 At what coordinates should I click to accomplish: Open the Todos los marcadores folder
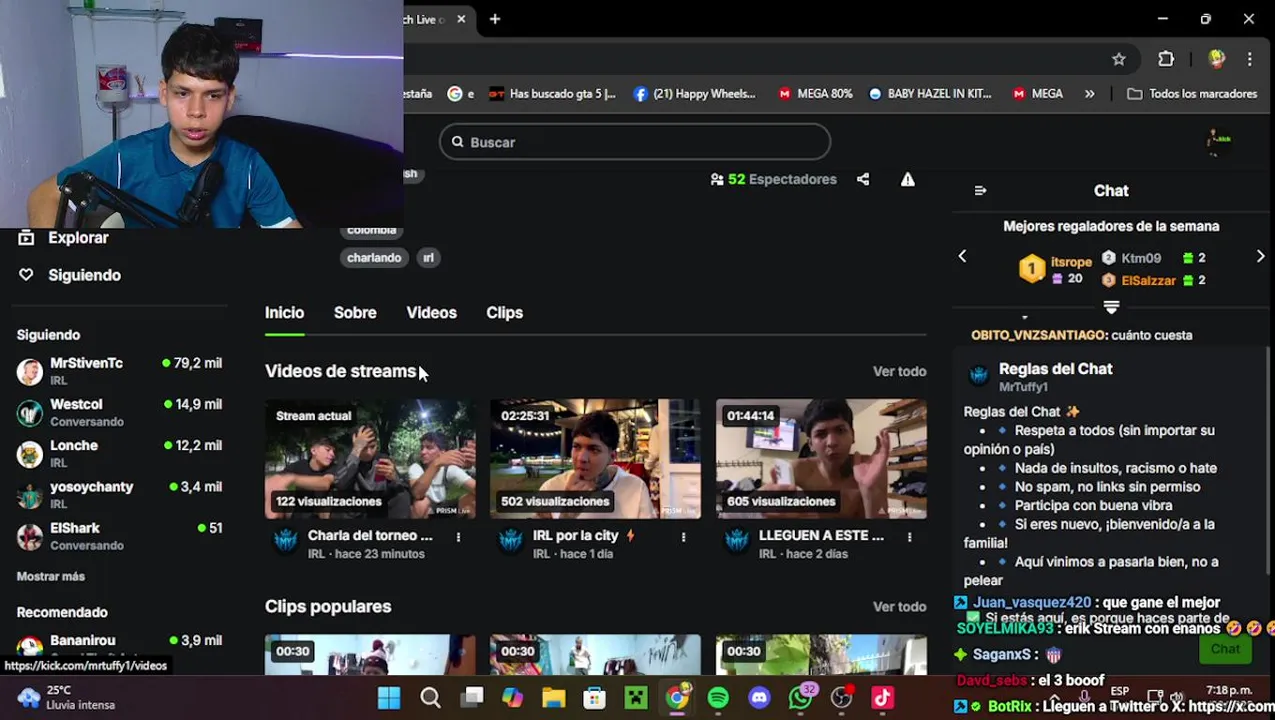[1192, 93]
